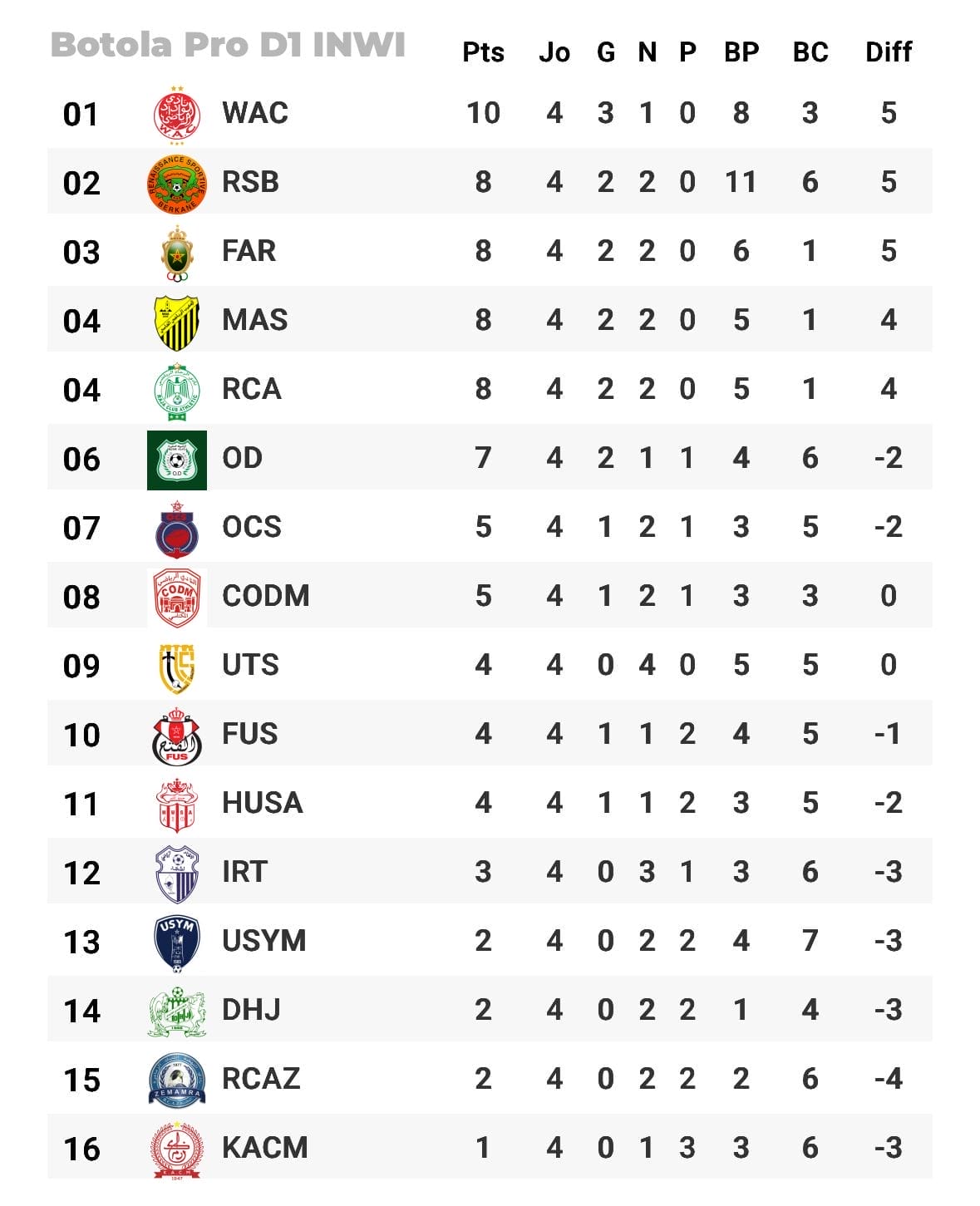Click the MAS yellow-black striped crest
Screen dimensions: 980x1206
click(x=176, y=322)
